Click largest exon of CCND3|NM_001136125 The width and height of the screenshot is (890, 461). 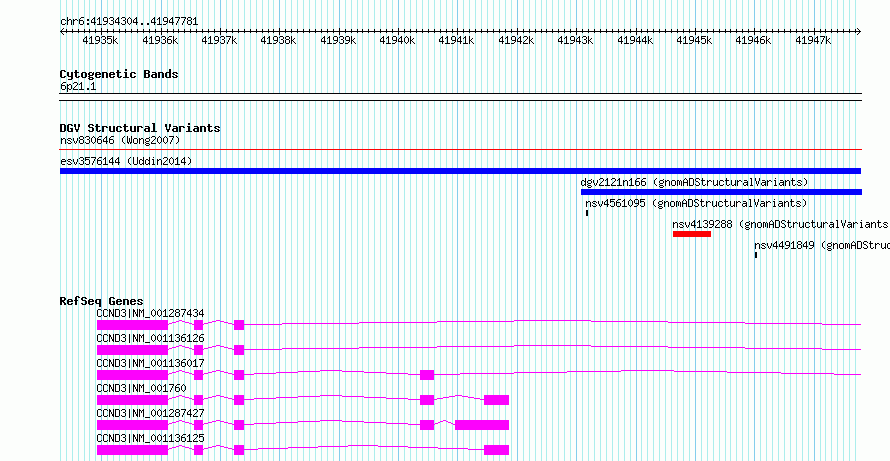pyautogui.click(x=132, y=450)
